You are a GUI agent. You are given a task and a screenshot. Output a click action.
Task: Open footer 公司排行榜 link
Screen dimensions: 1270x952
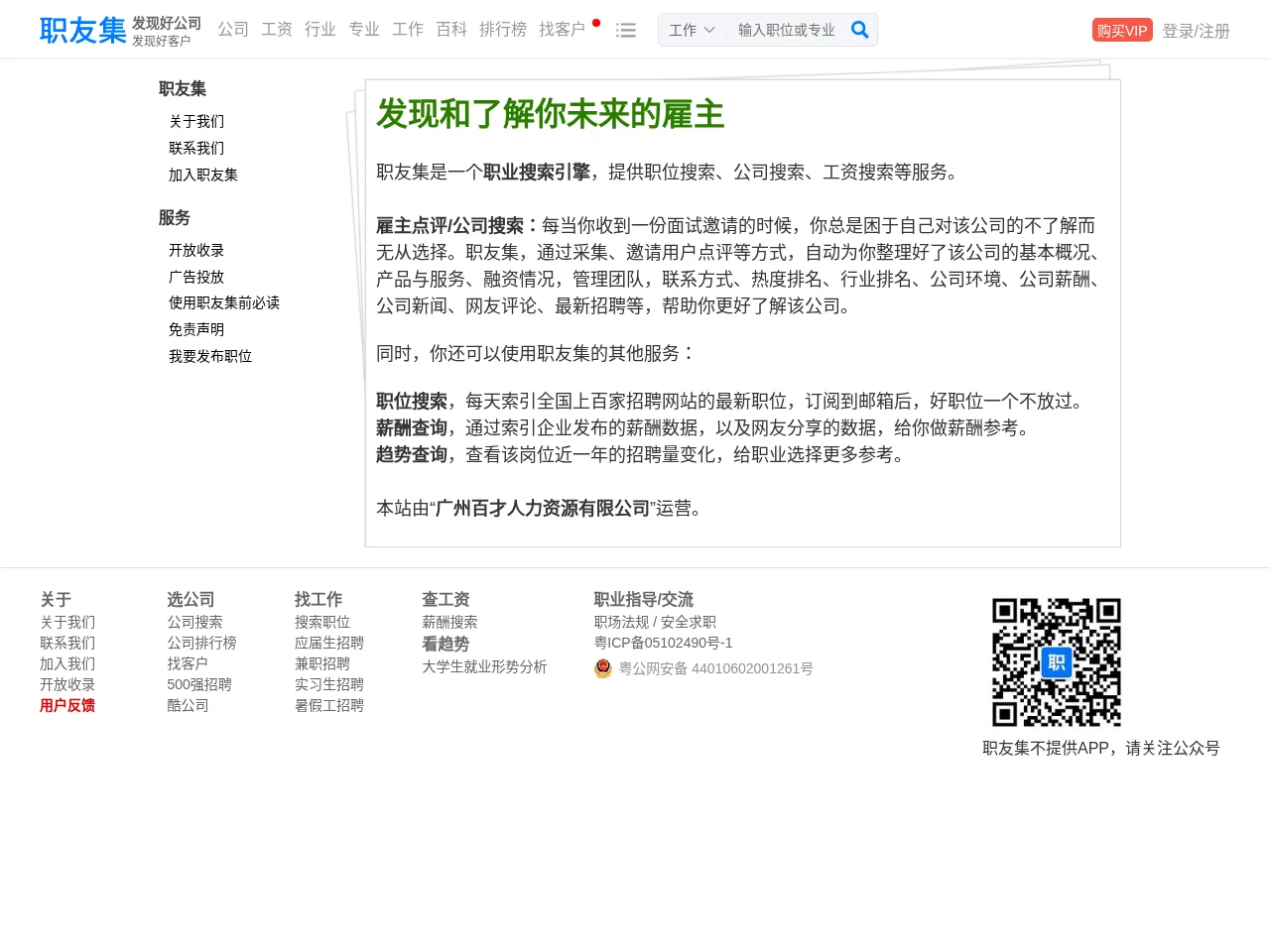pos(201,643)
